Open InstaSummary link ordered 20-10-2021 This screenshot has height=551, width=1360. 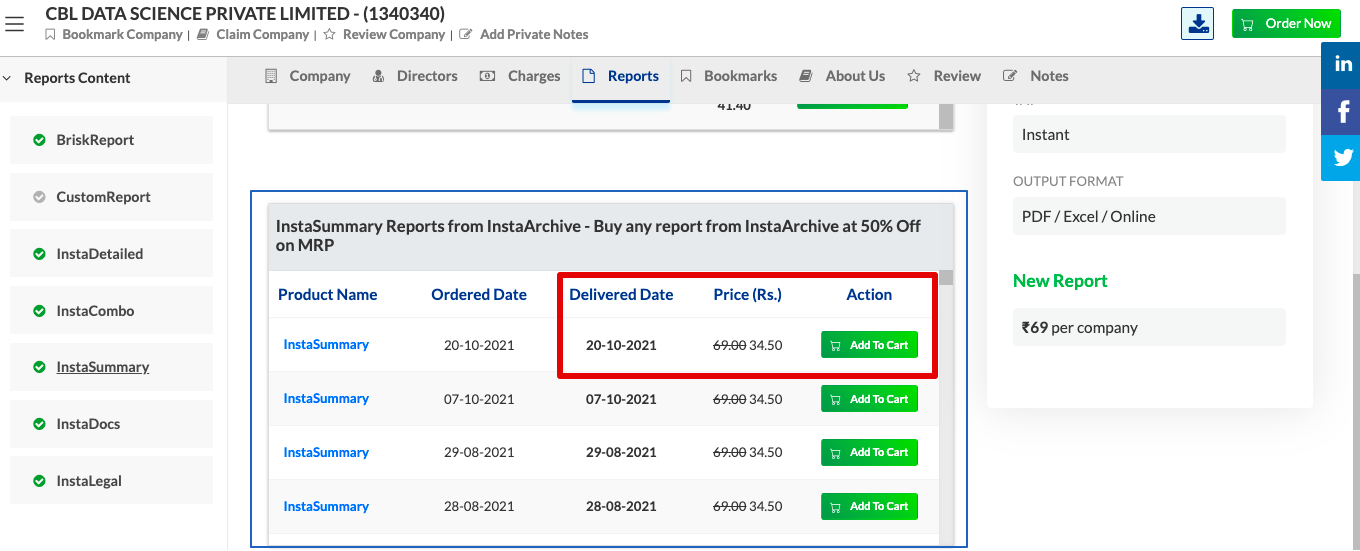tap(326, 344)
